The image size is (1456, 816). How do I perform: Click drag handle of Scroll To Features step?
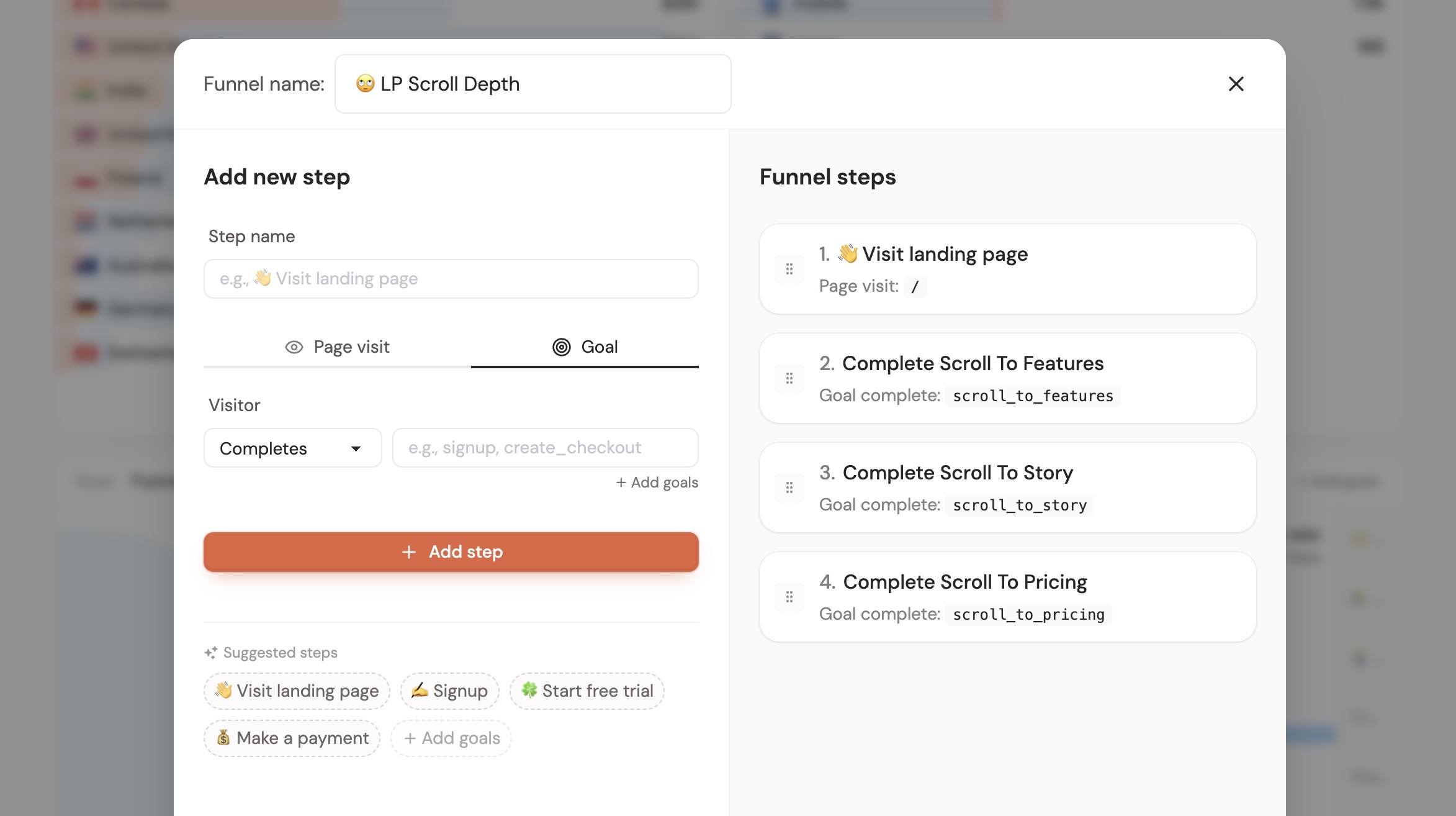789,378
